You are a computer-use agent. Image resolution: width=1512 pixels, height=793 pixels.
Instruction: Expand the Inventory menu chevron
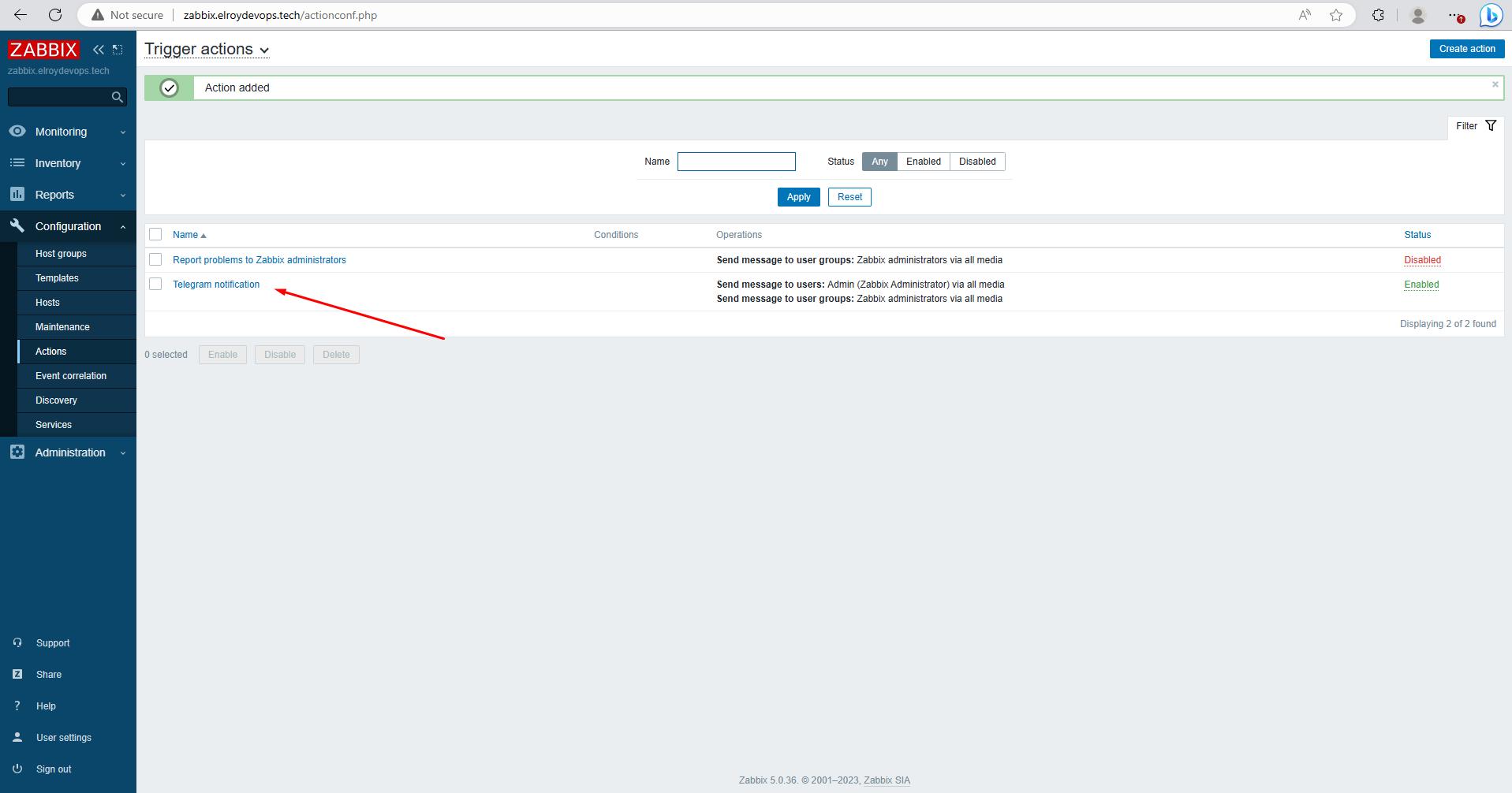(123, 164)
